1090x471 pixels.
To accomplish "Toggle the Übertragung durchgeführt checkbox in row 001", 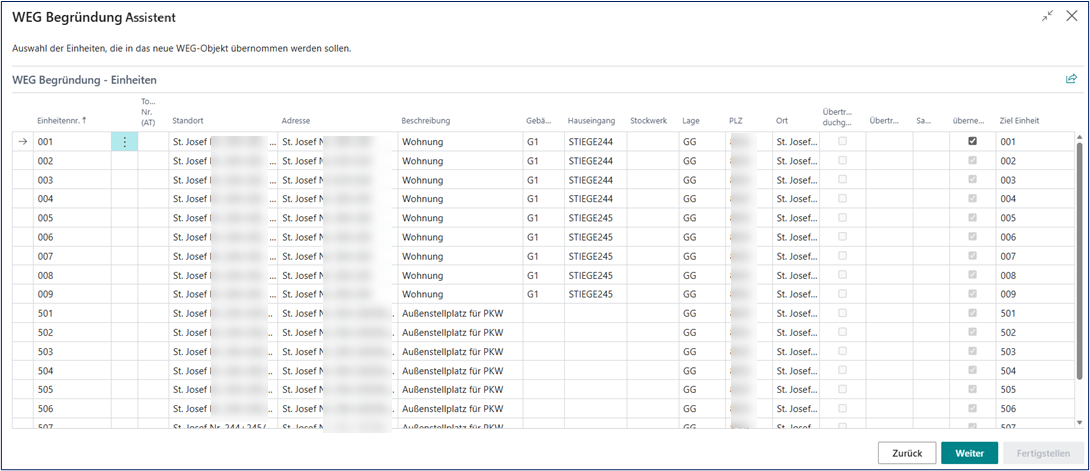I will click(x=841, y=142).
